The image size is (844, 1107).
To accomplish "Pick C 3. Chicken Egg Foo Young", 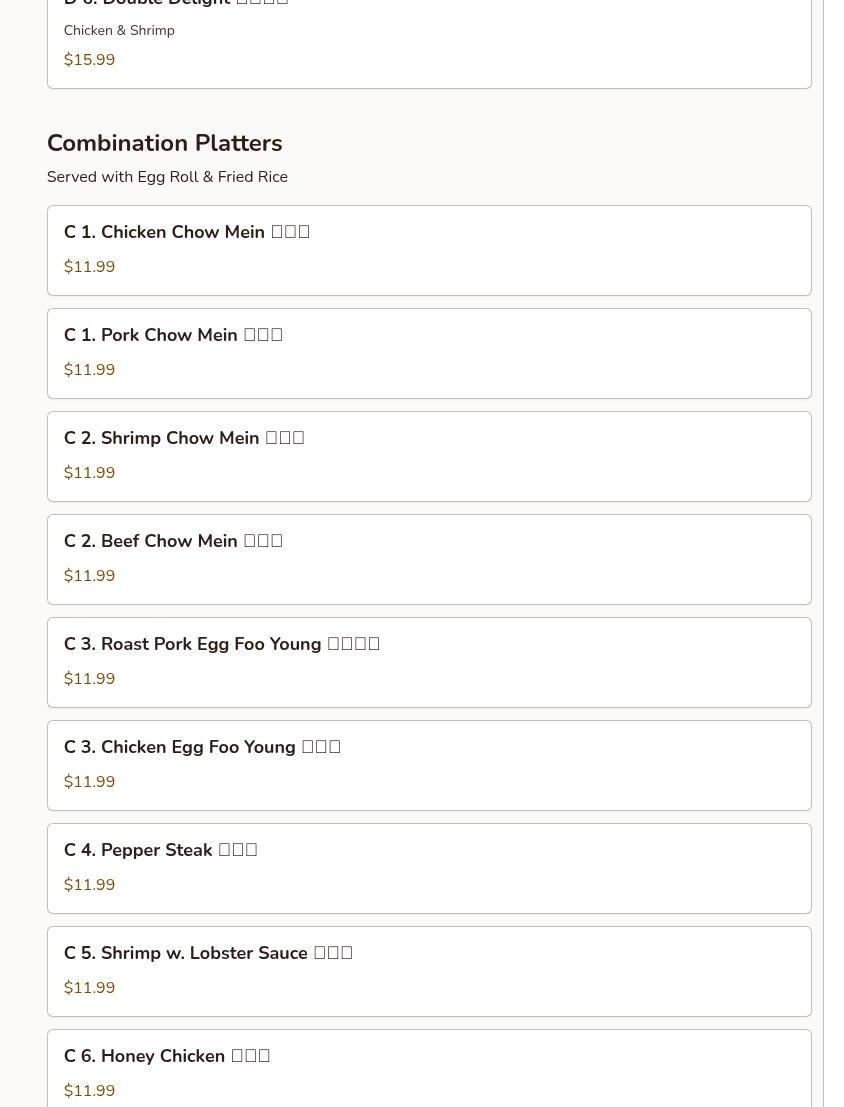I will coord(429,766).
